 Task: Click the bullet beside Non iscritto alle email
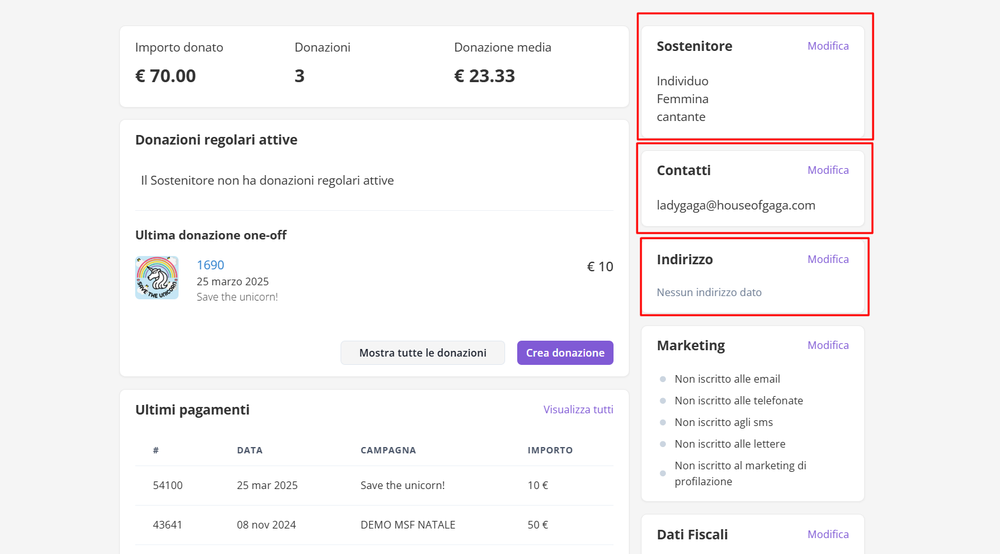[x=663, y=380]
